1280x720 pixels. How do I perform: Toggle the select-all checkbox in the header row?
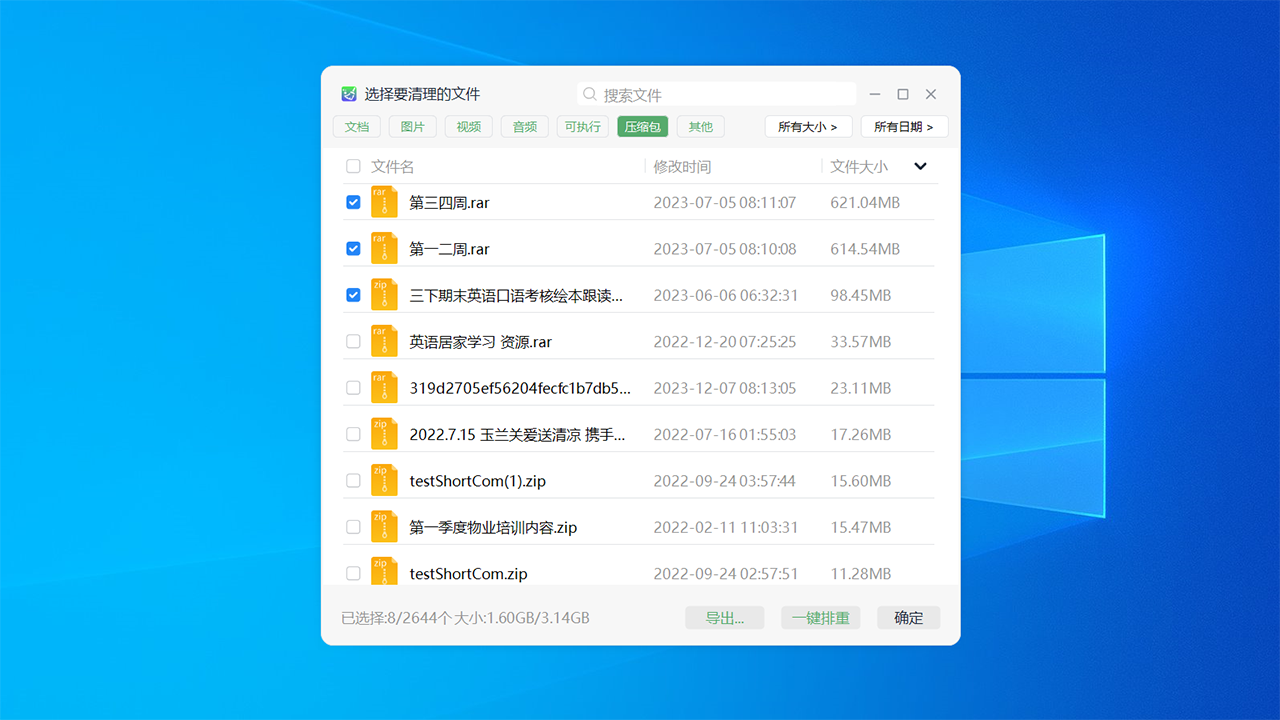click(353, 166)
